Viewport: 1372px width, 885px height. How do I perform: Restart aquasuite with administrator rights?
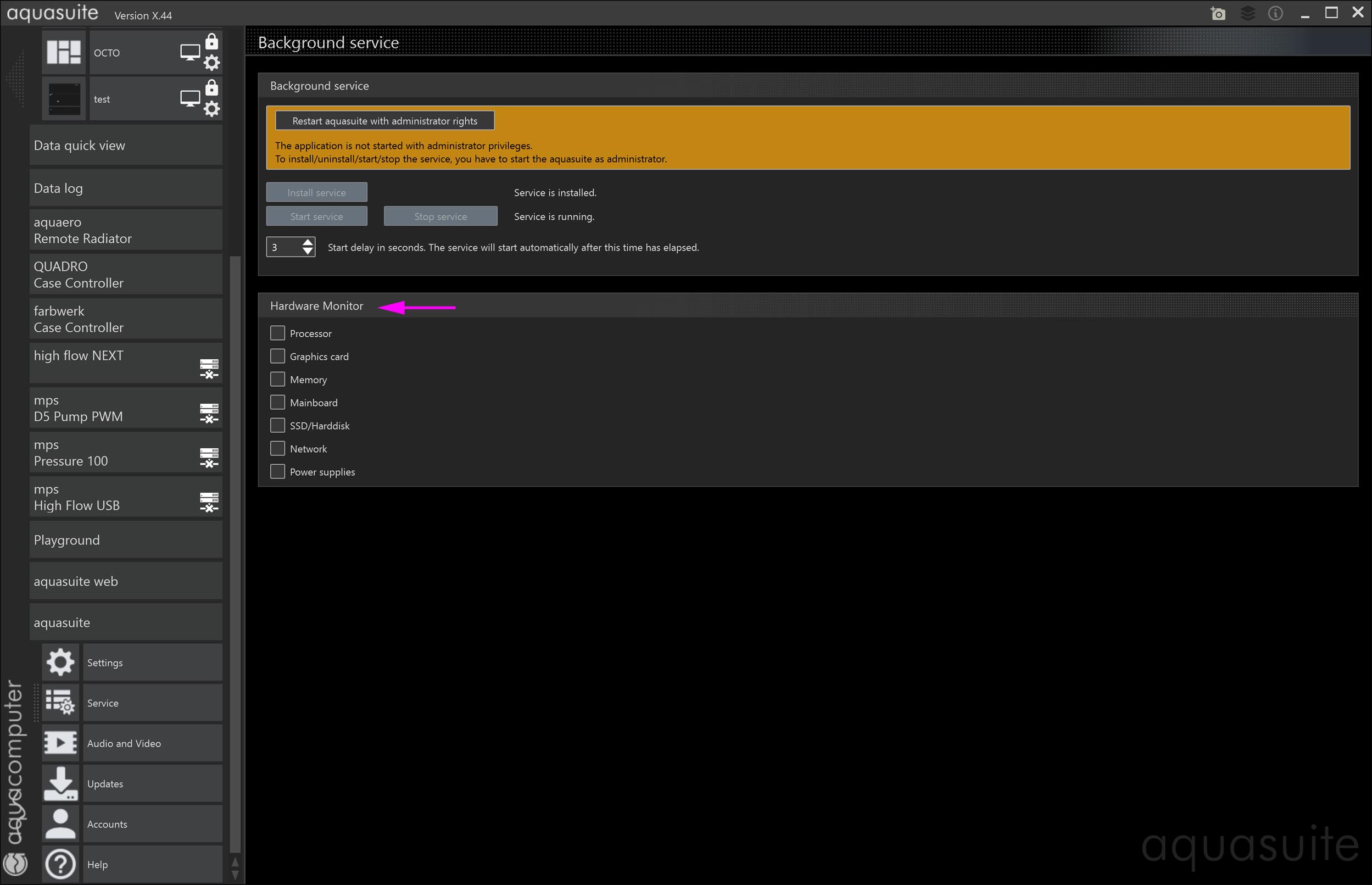click(x=384, y=121)
